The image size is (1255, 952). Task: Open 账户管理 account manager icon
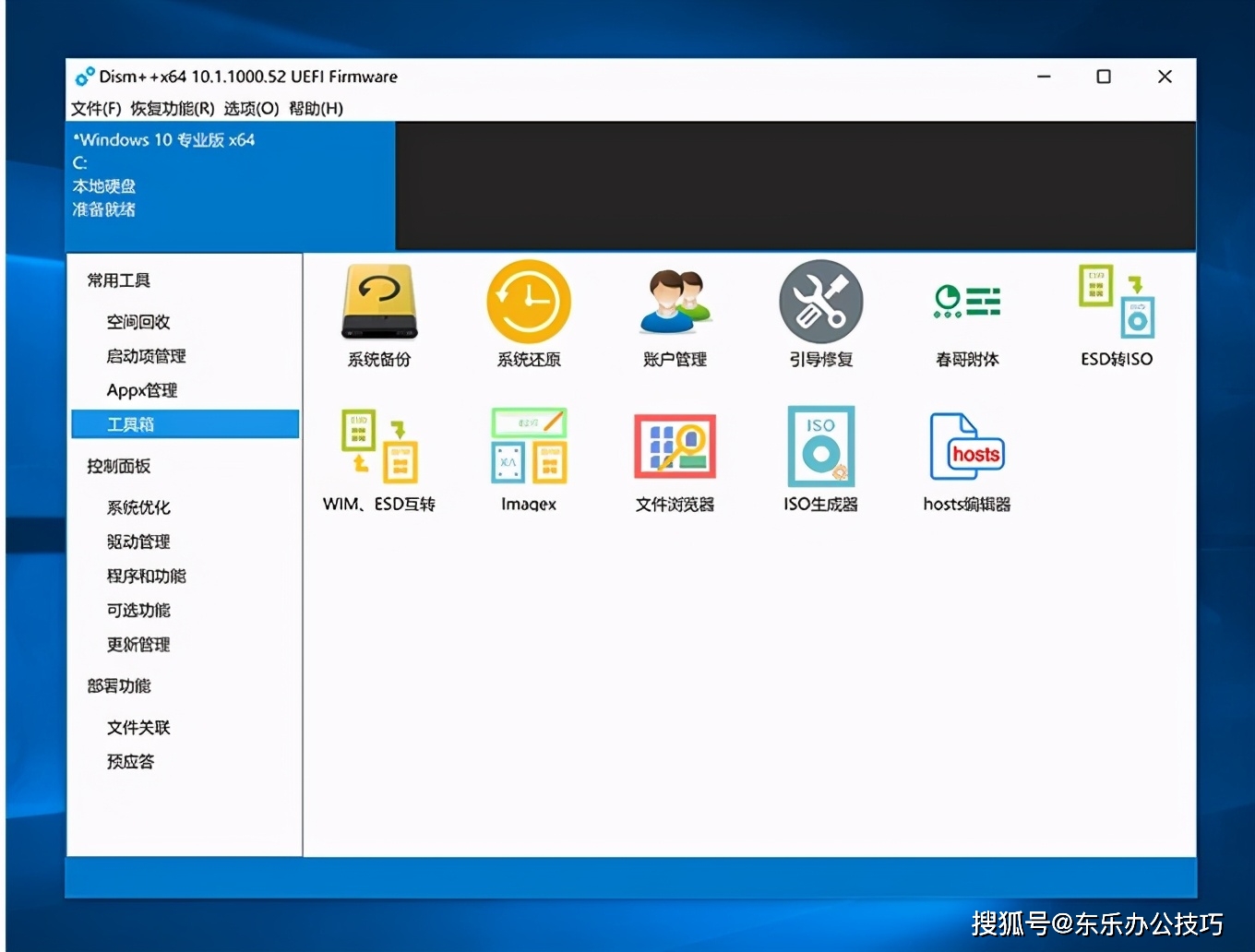(x=675, y=302)
